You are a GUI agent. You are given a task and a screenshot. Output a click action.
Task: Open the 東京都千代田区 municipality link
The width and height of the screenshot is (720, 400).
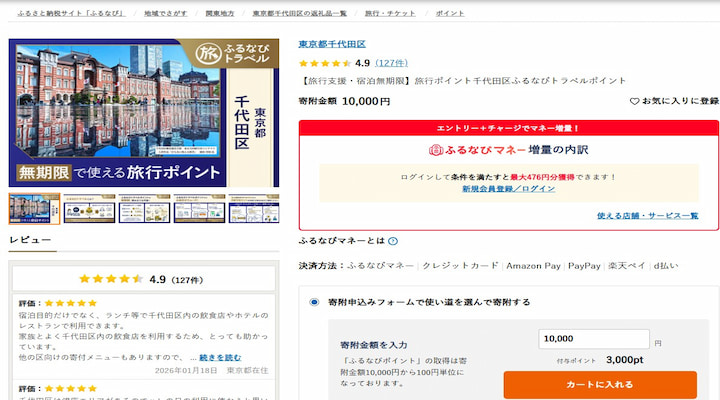(x=332, y=44)
